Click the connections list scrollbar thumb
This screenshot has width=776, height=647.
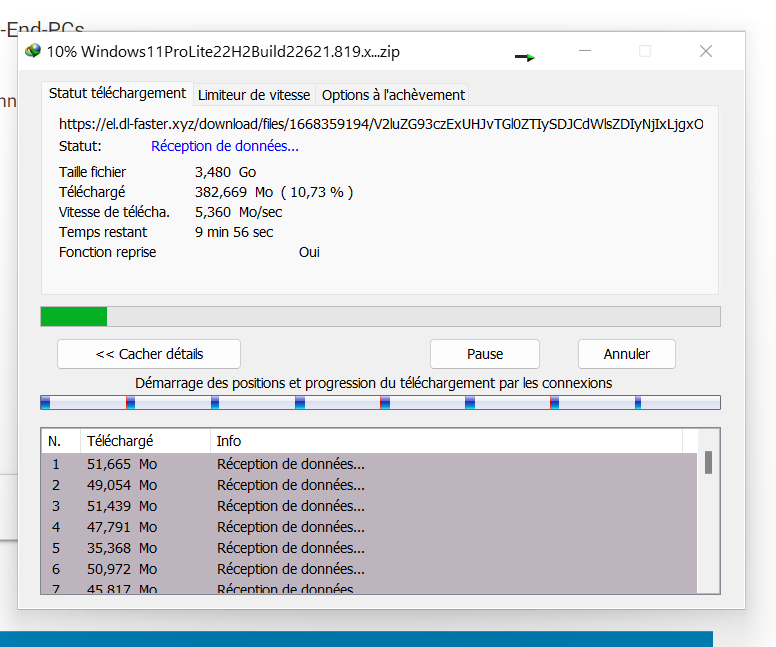[x=709, y=462]
